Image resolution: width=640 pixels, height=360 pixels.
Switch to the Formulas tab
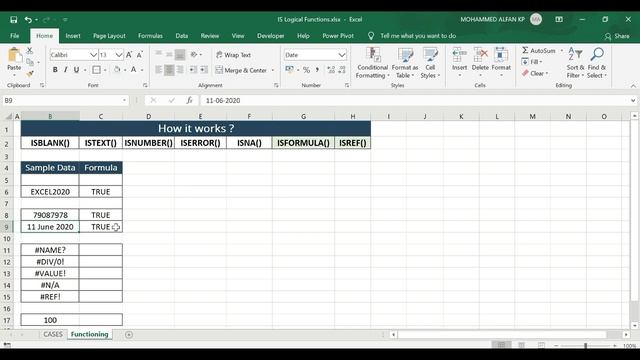click(150, 36)
